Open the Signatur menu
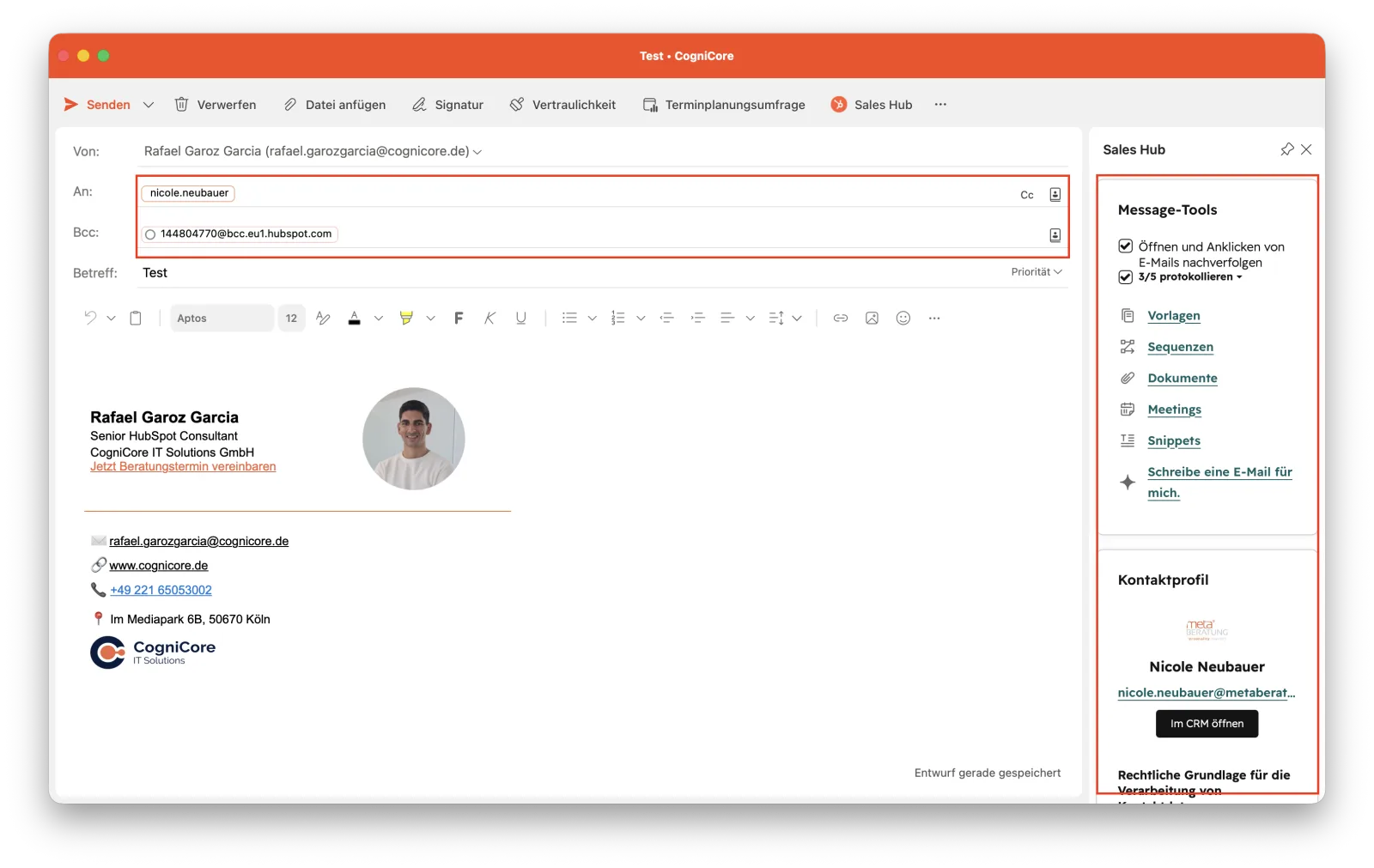The height and width of the screenshot is (868, 1374). click(447, 105)
